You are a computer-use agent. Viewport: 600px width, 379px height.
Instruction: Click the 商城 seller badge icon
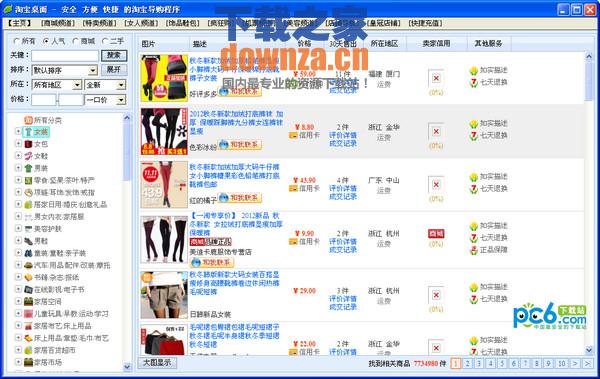(436, 234)
